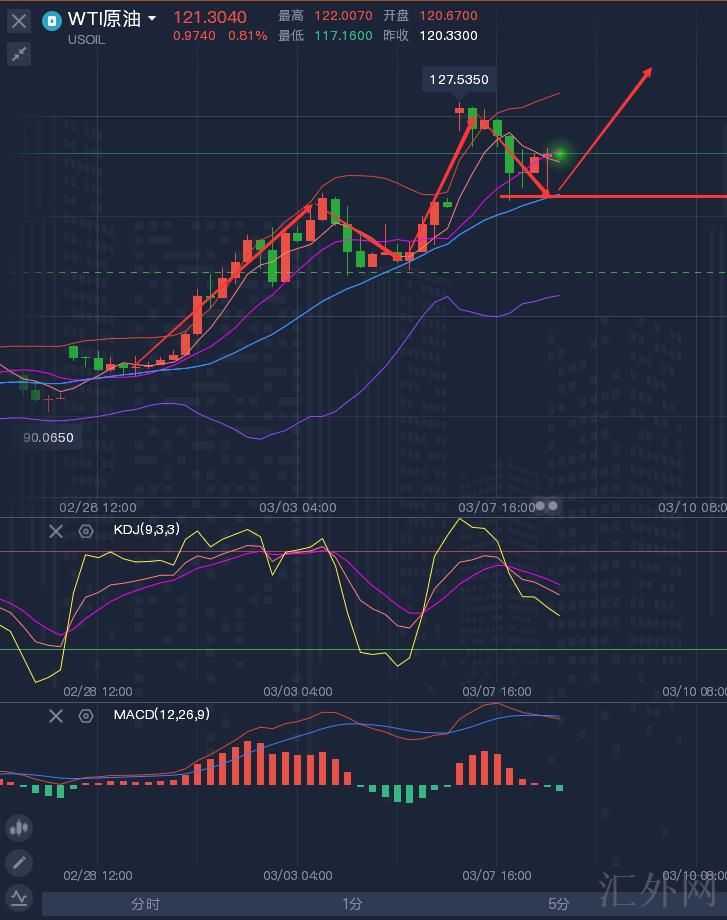
Task: Switch to the 5分 timeframe tab
Action: click(558, 904)
